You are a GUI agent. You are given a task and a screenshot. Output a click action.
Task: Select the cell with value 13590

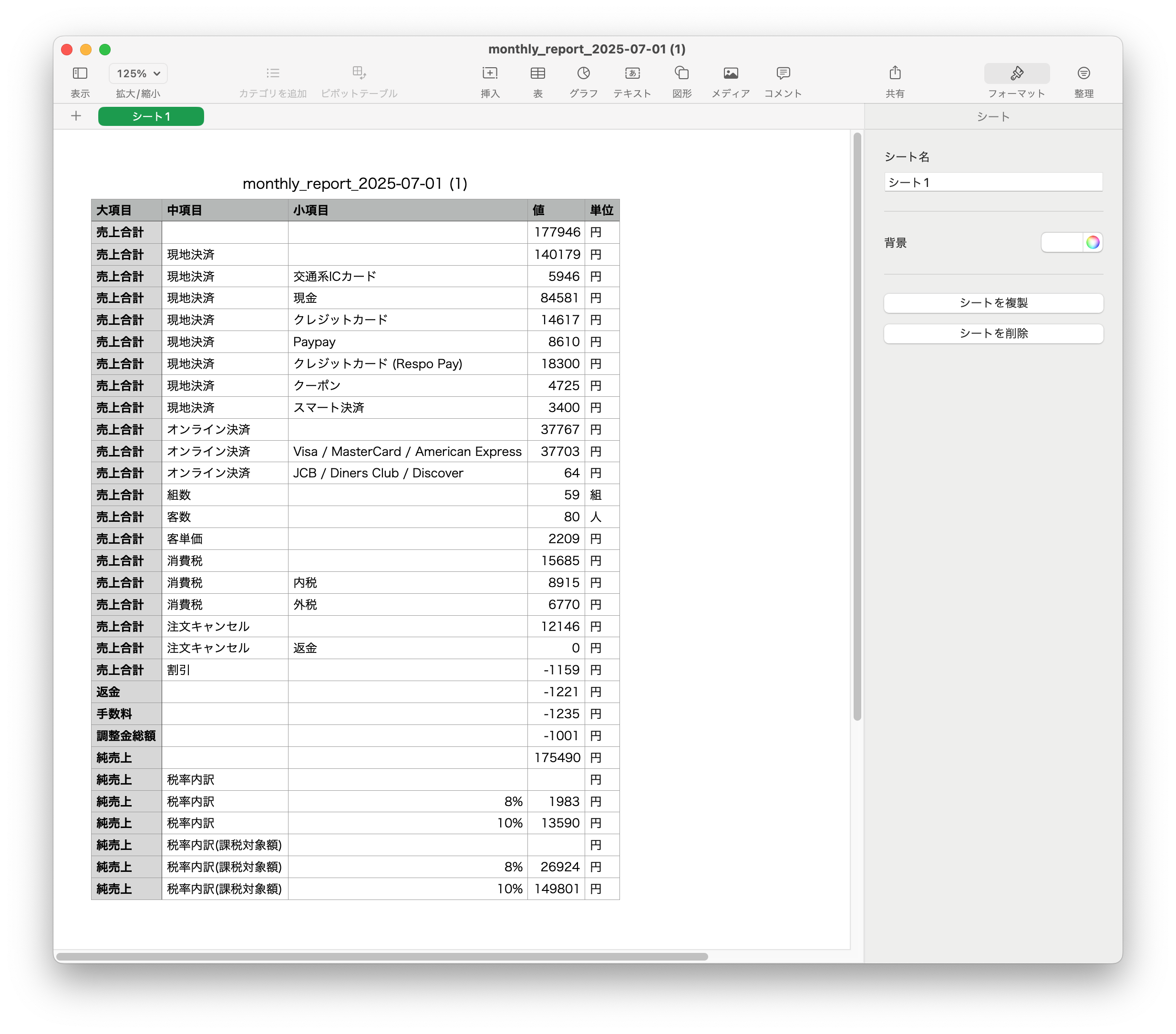[x=557, y=823]
